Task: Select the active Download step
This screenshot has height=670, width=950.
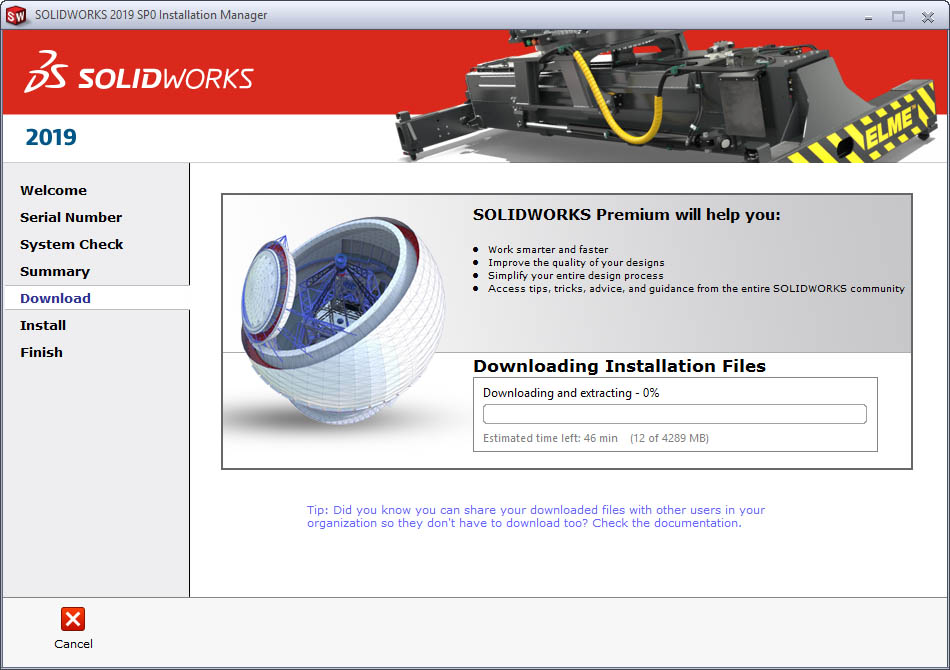Action: point(54,298)
